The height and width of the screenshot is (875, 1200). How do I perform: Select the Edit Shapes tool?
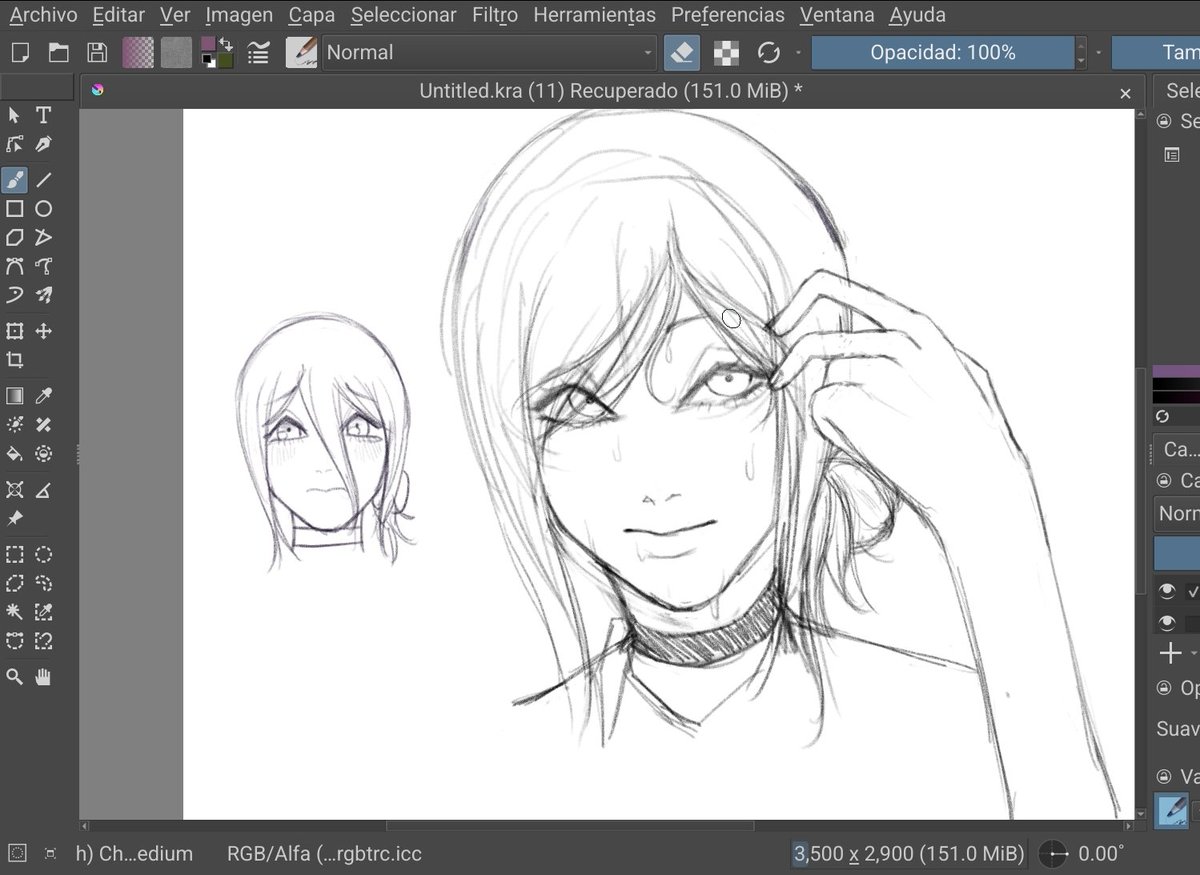coord(15,145)
